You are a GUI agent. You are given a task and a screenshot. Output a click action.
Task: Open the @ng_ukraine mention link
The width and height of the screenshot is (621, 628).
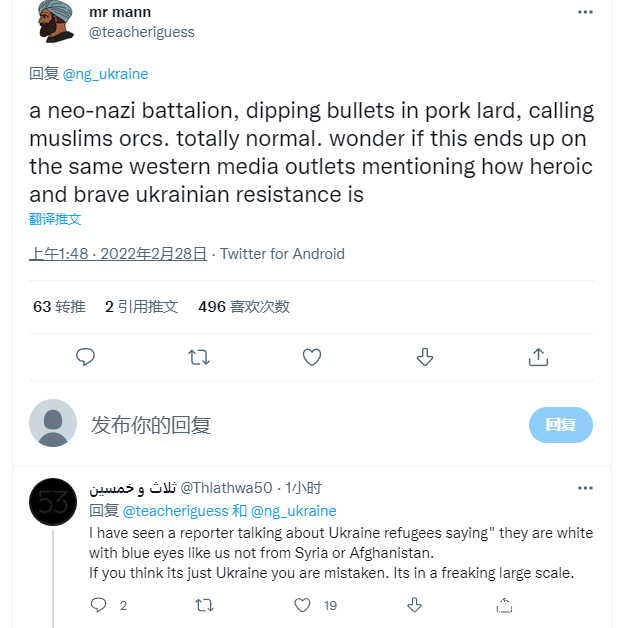tap(105, 74)
